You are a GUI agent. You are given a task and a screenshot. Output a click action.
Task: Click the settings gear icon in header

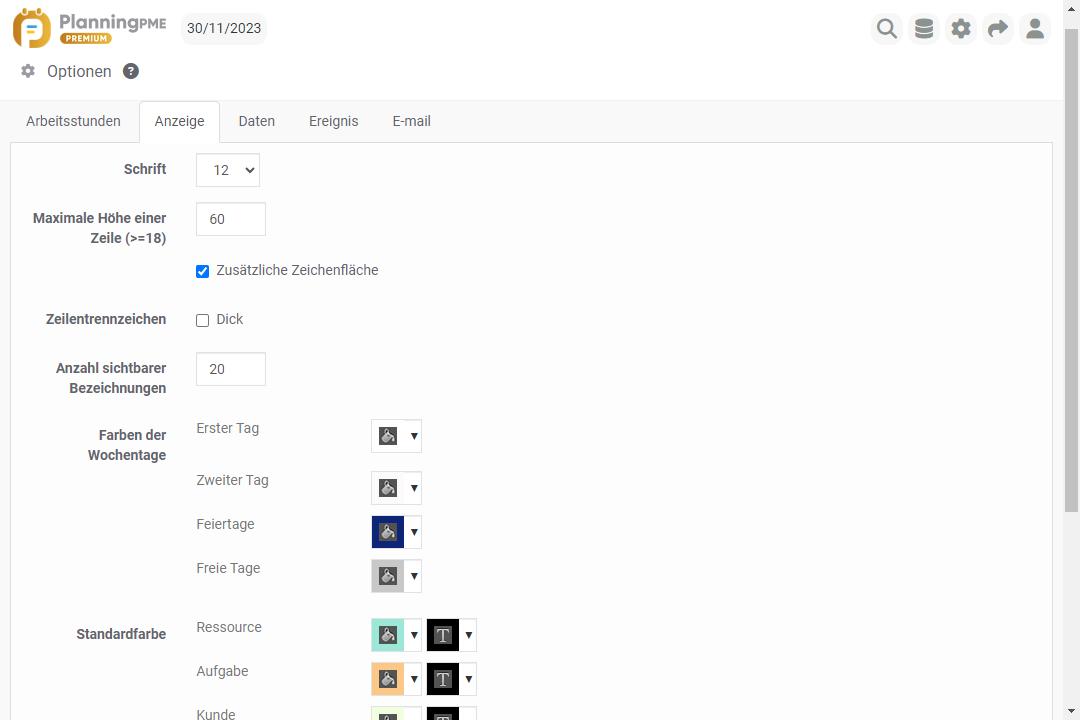(x=961, y=29)
